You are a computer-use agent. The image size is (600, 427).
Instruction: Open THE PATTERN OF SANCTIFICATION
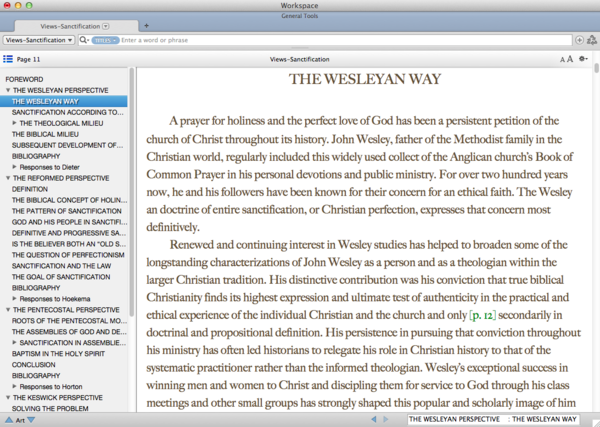click(67, 211)
